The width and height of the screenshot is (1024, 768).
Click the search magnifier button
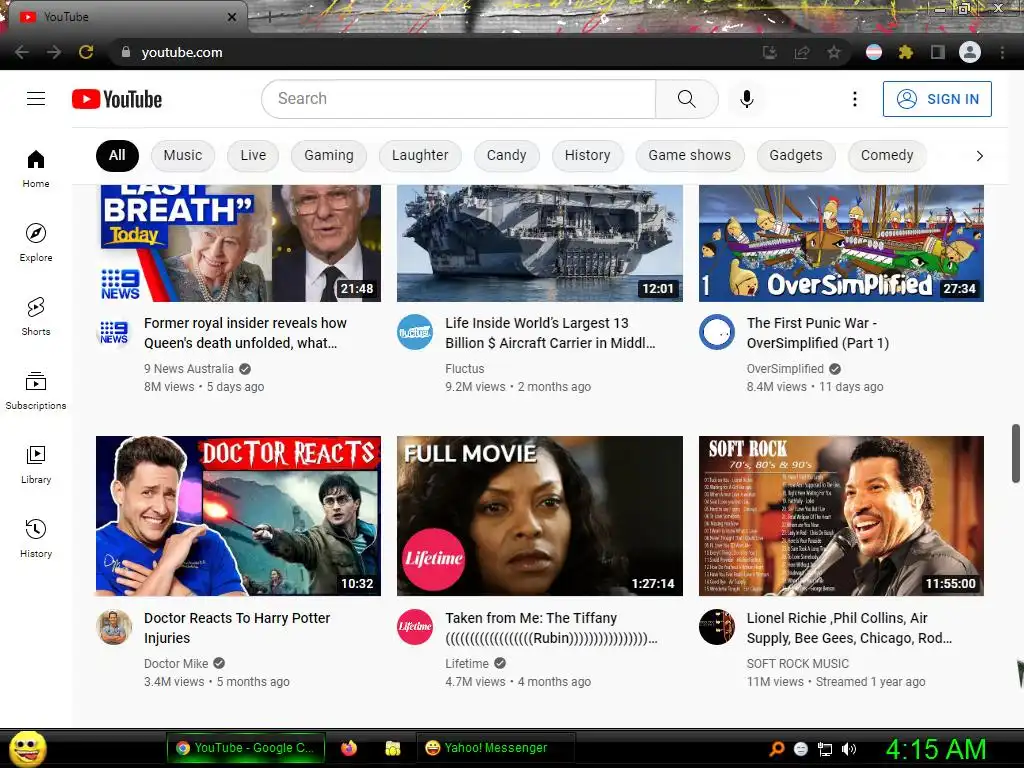pyautogui.click(x=686, y=99)
